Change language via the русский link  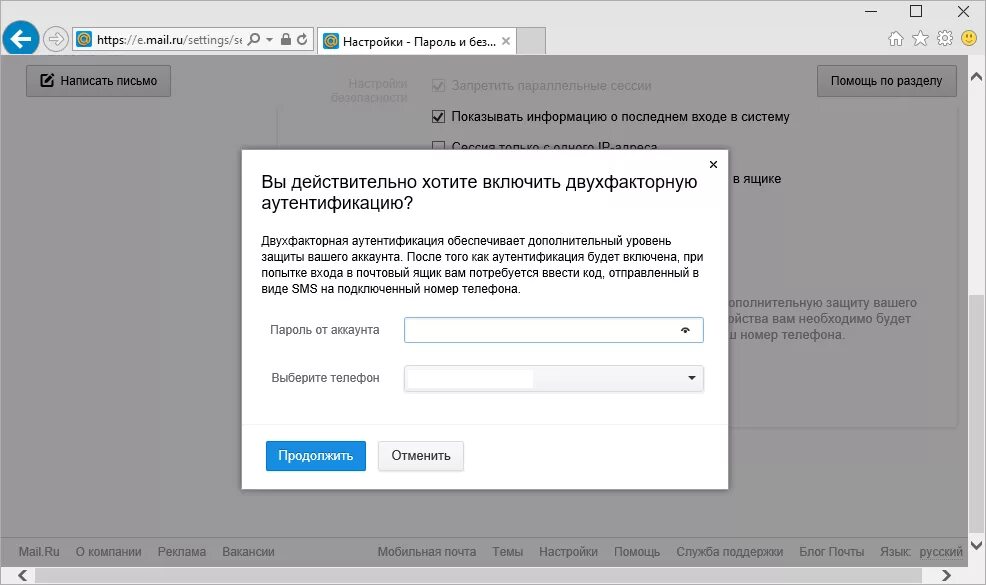click(941, 552)
